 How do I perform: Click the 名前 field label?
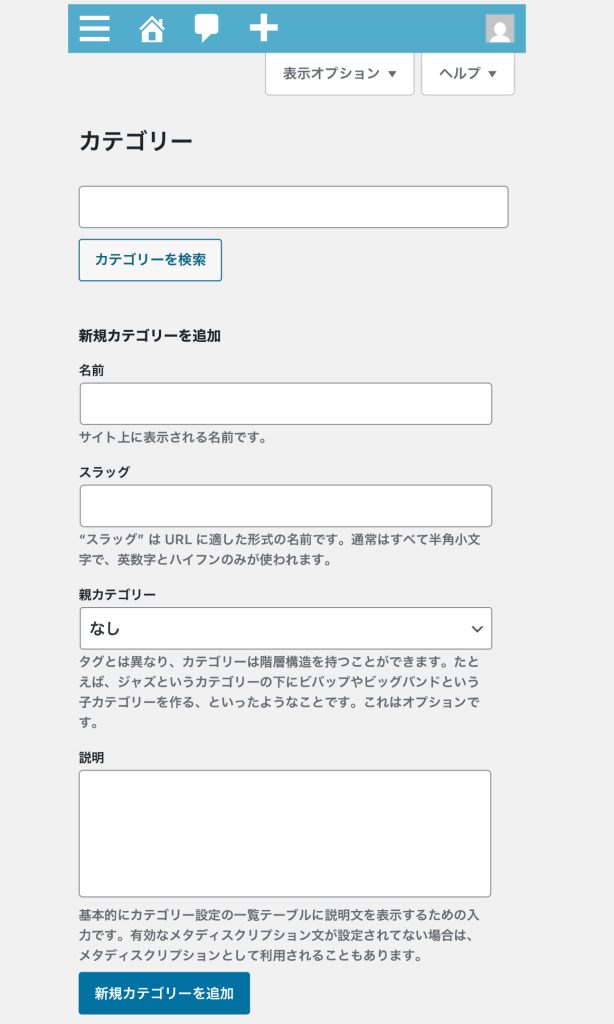pos(92,370)
